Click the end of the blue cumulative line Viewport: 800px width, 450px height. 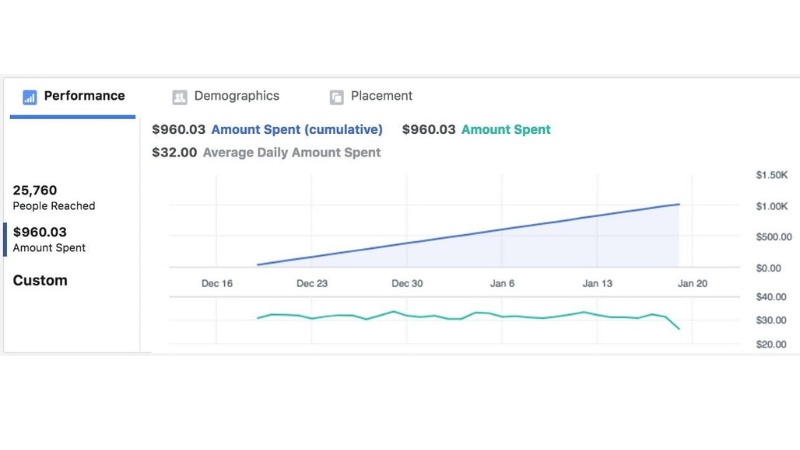point(679,204)
